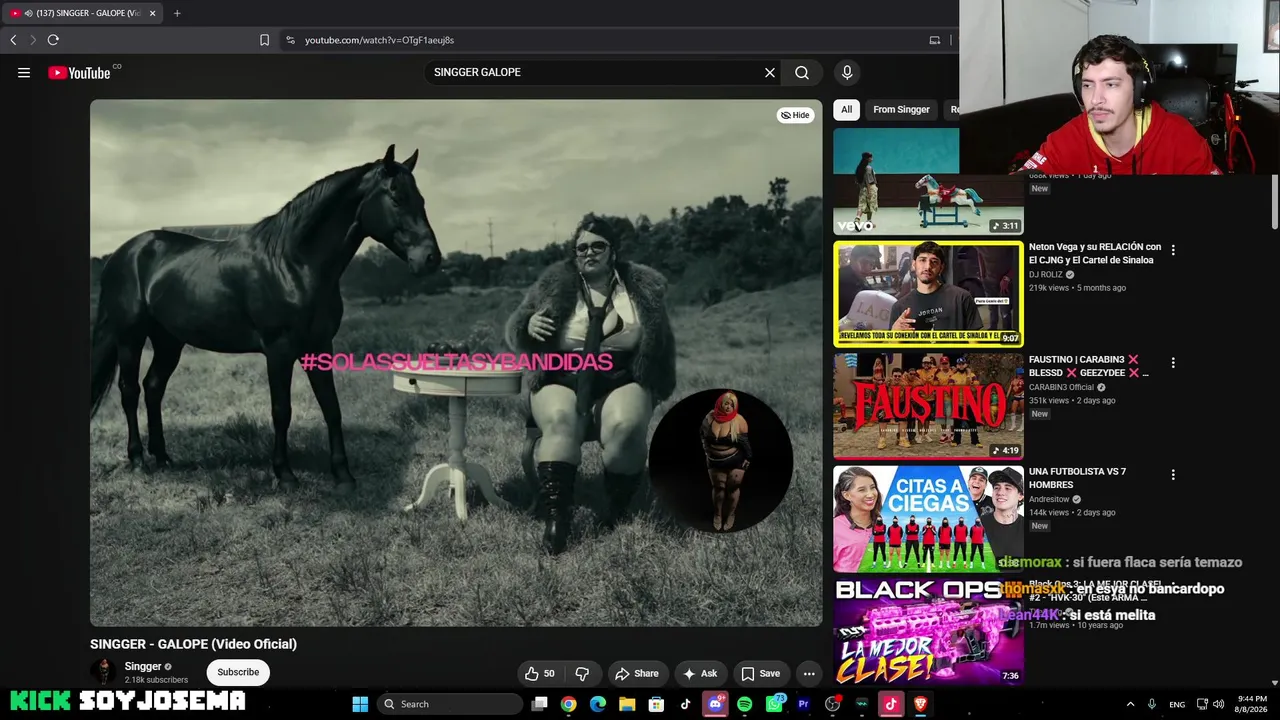The height and width of the screenshot is (720, 1280).
Task: Open a new browser tab
Action: [x=177, y=13]
